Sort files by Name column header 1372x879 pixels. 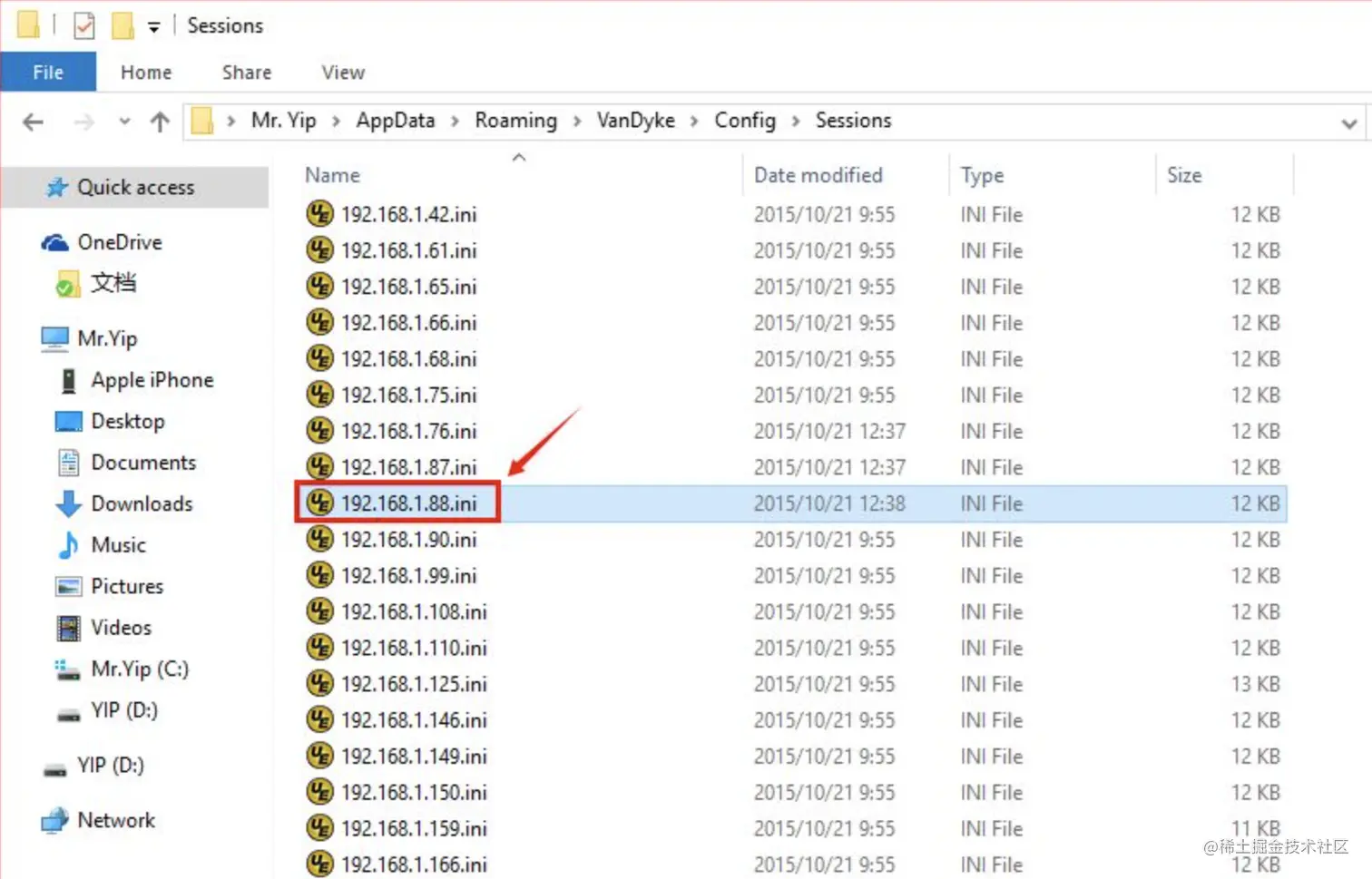[332, 175]
